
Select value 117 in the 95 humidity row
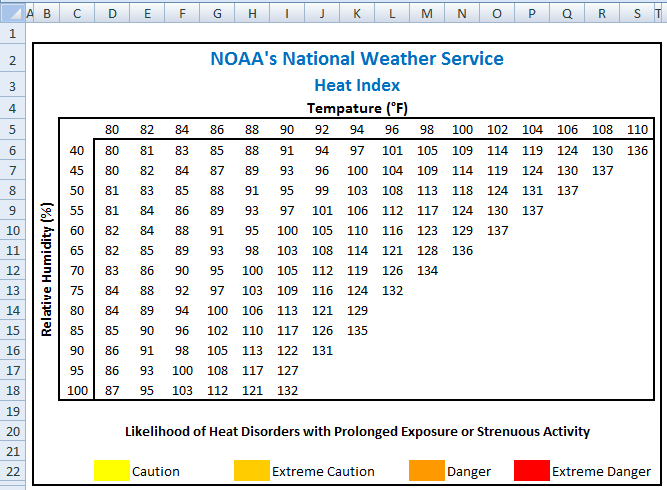coord(253,370)
